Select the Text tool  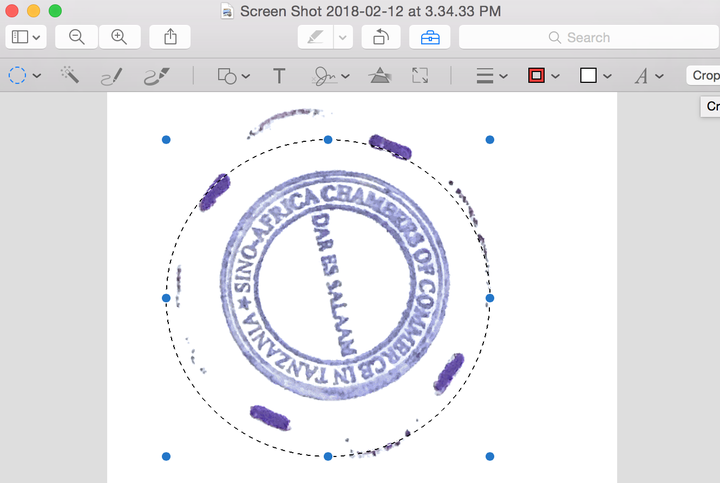tap(279, 76)
